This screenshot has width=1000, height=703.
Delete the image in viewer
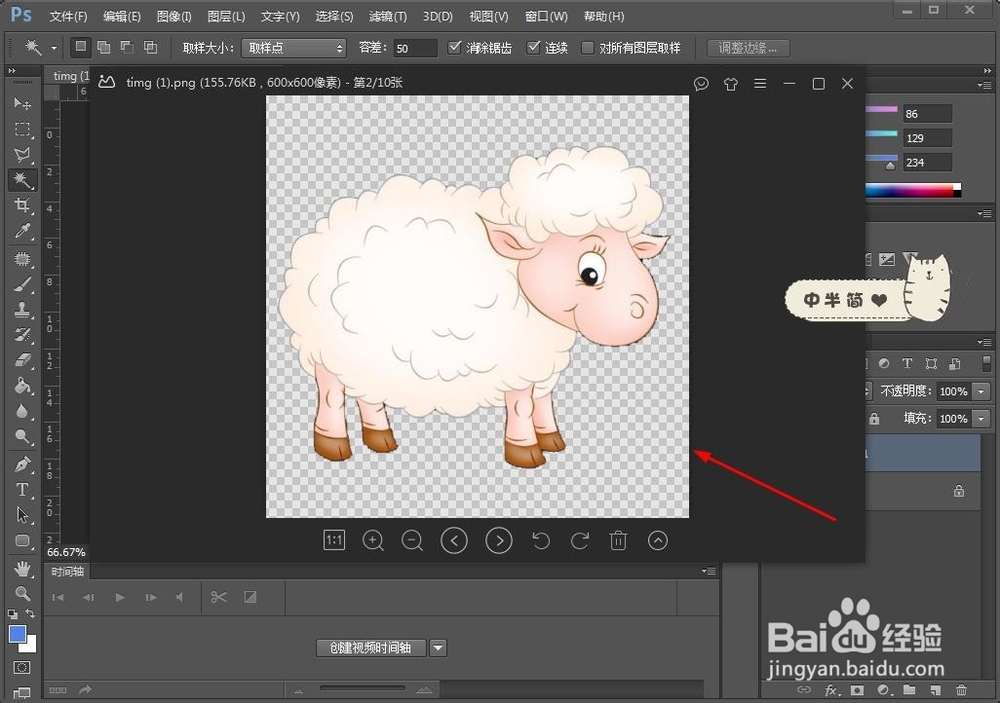pos(618,541)
